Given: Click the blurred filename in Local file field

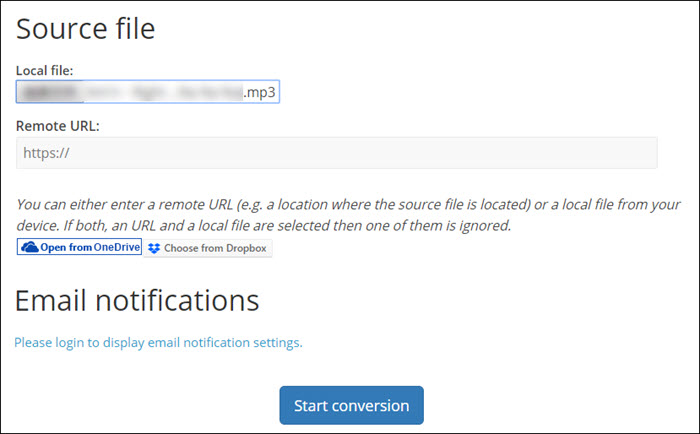Looking at the screenshot, I should (x=130, y=93).
